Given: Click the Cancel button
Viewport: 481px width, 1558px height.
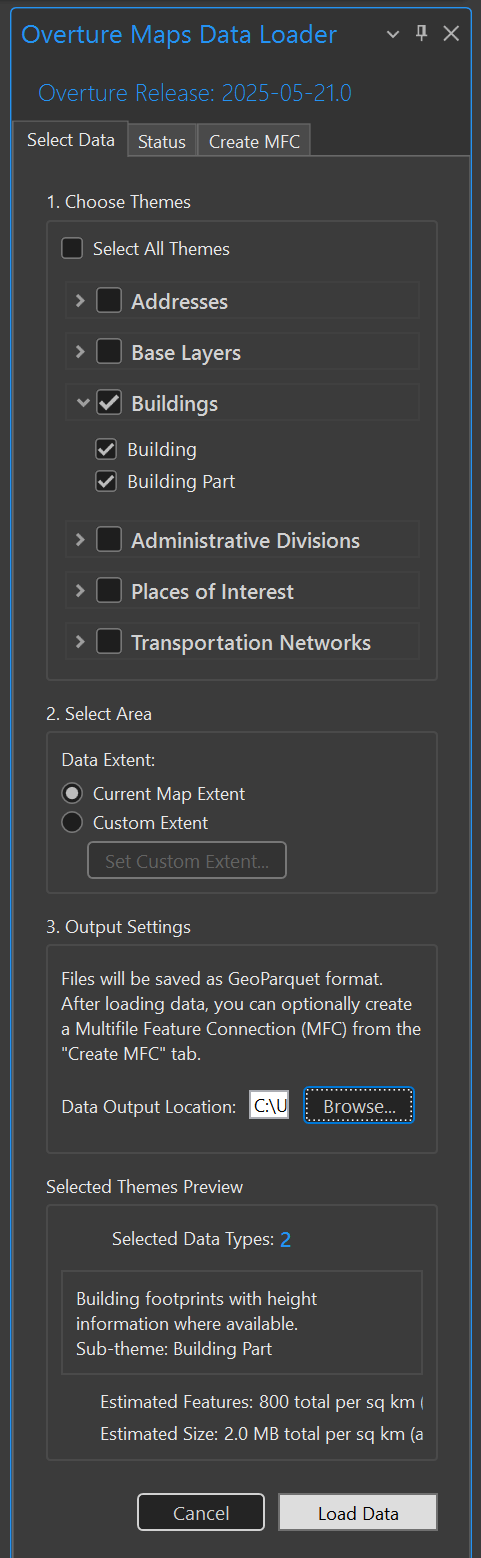Looking at the screenshot, I should click(201, 1512).
